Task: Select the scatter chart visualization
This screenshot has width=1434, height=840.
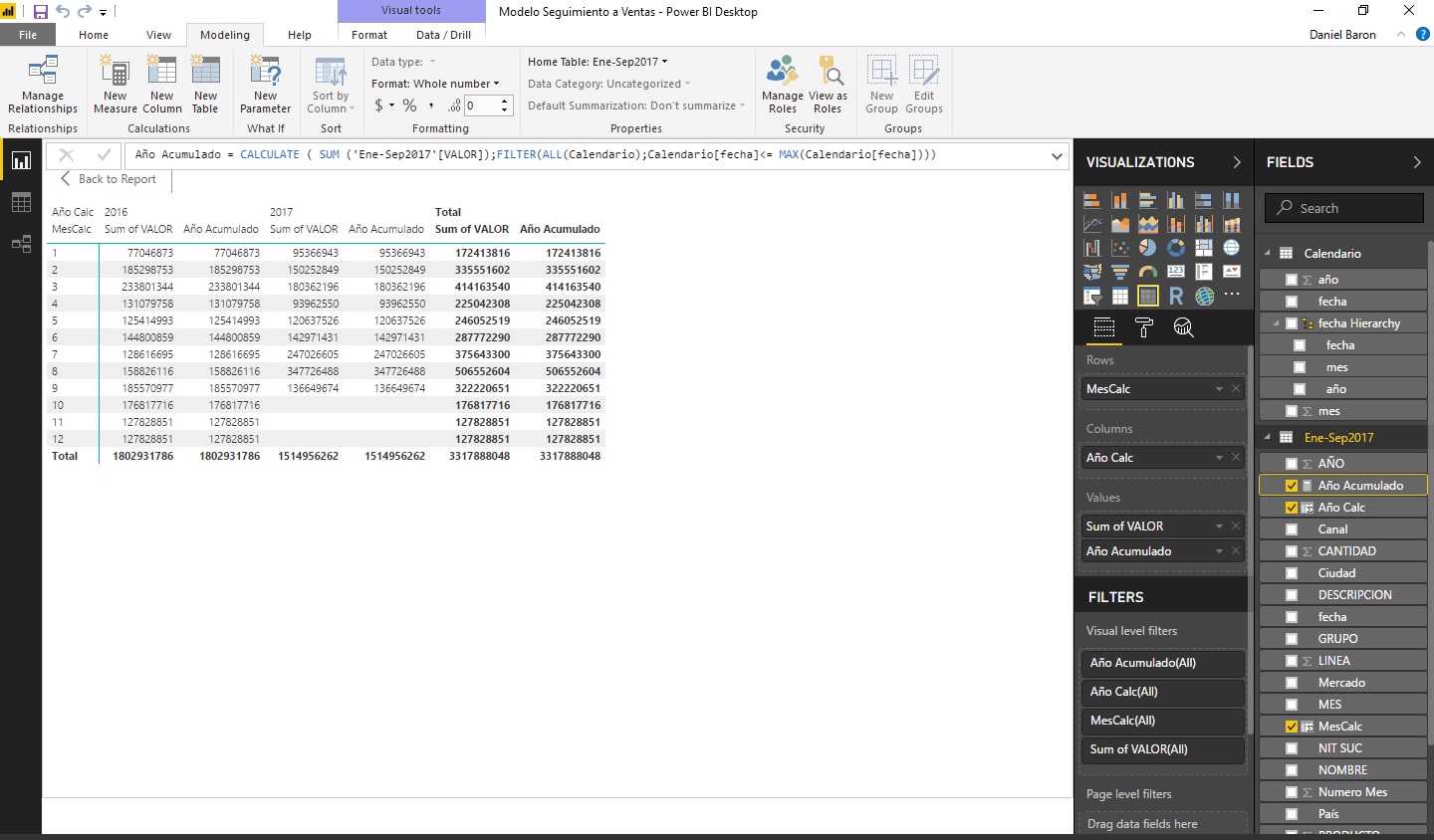Action: 1120,248
